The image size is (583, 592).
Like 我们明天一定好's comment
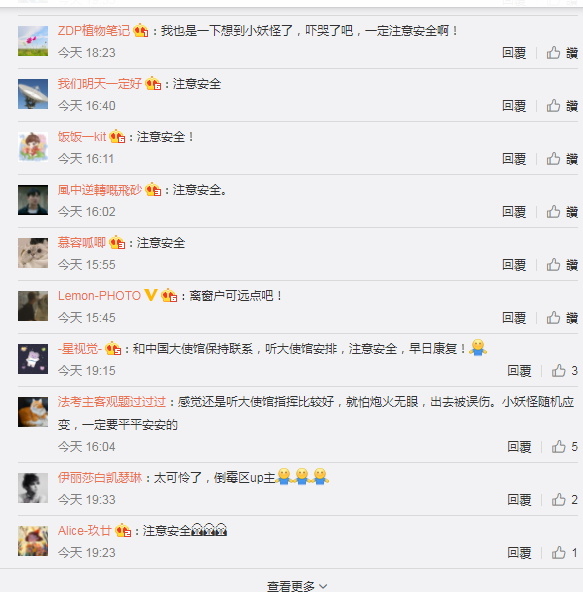(x=562, y=106)
